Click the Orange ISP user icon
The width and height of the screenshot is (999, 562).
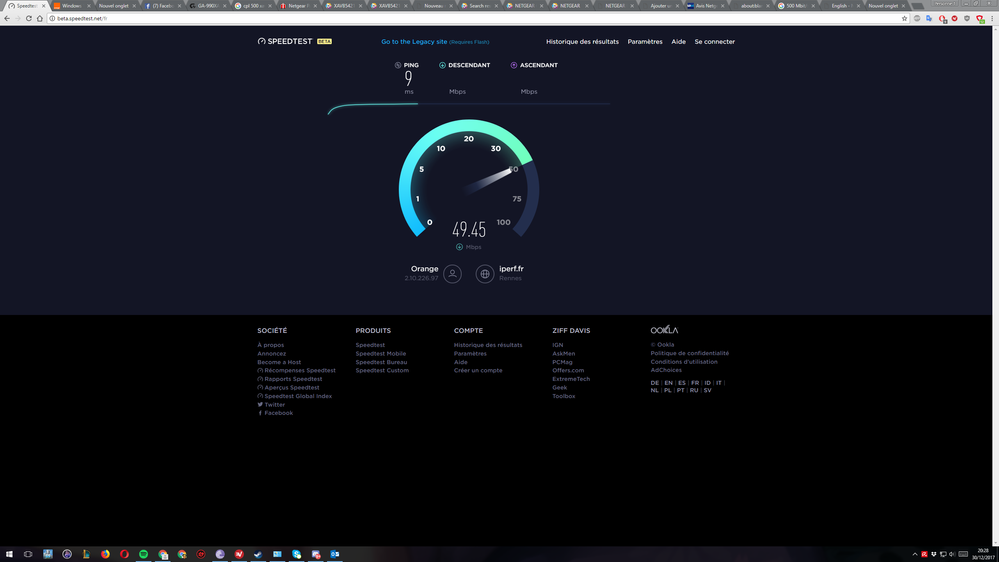coord(453,273)
